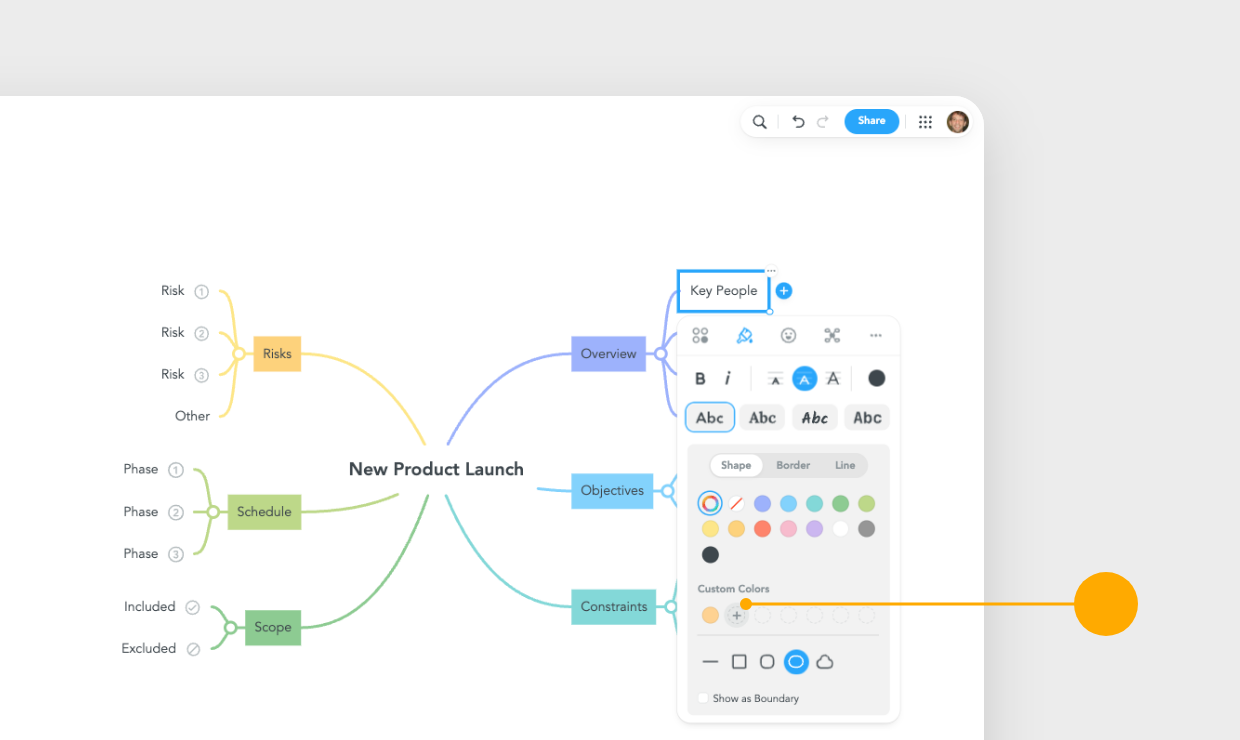Click the Share button

click(871, 121)
